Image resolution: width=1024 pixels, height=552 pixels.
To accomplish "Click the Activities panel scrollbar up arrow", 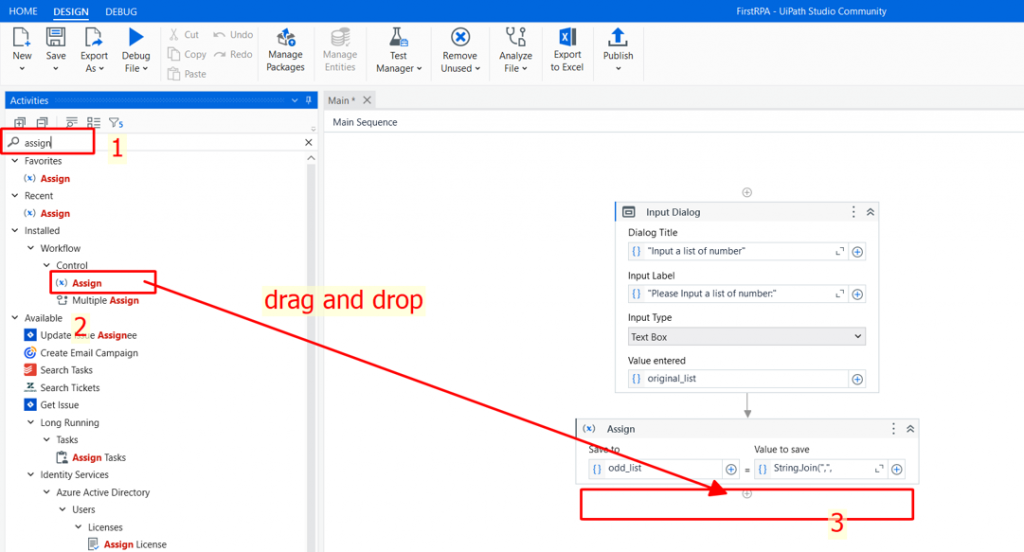I will pos(311,158).
